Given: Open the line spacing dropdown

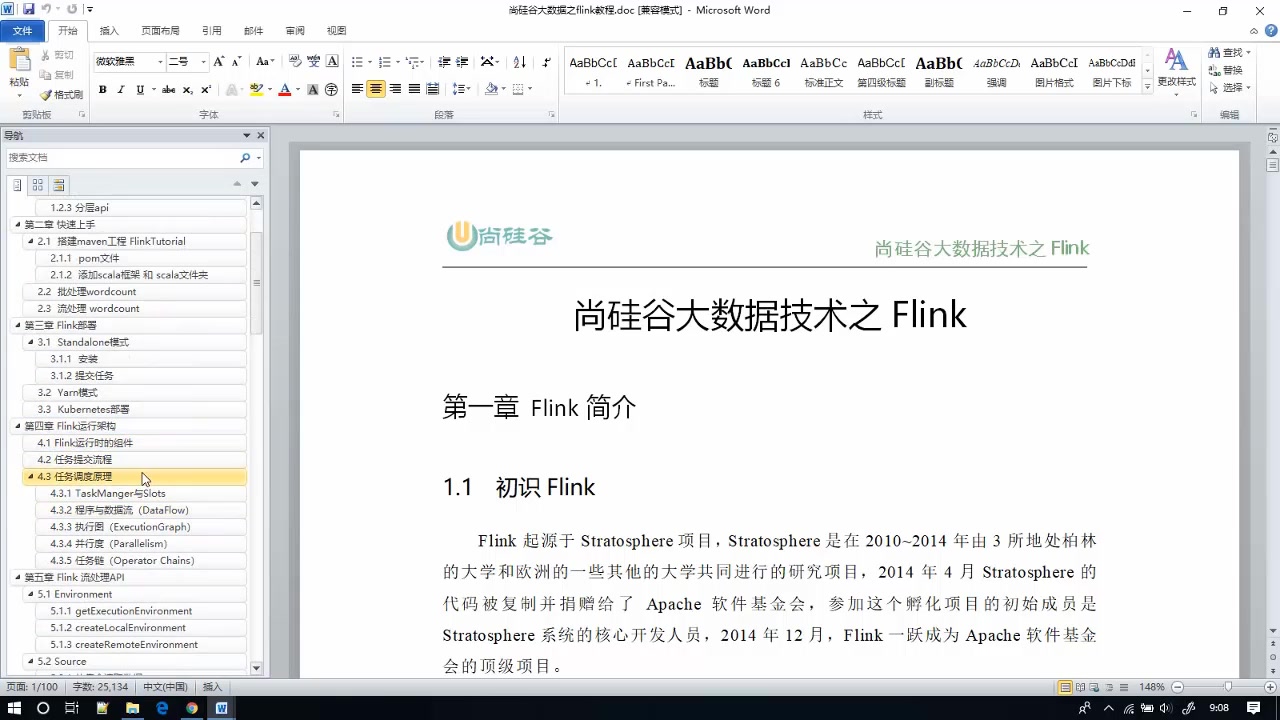Looking at the screenshot, I should pyautogui.click(x=461, y=89).
